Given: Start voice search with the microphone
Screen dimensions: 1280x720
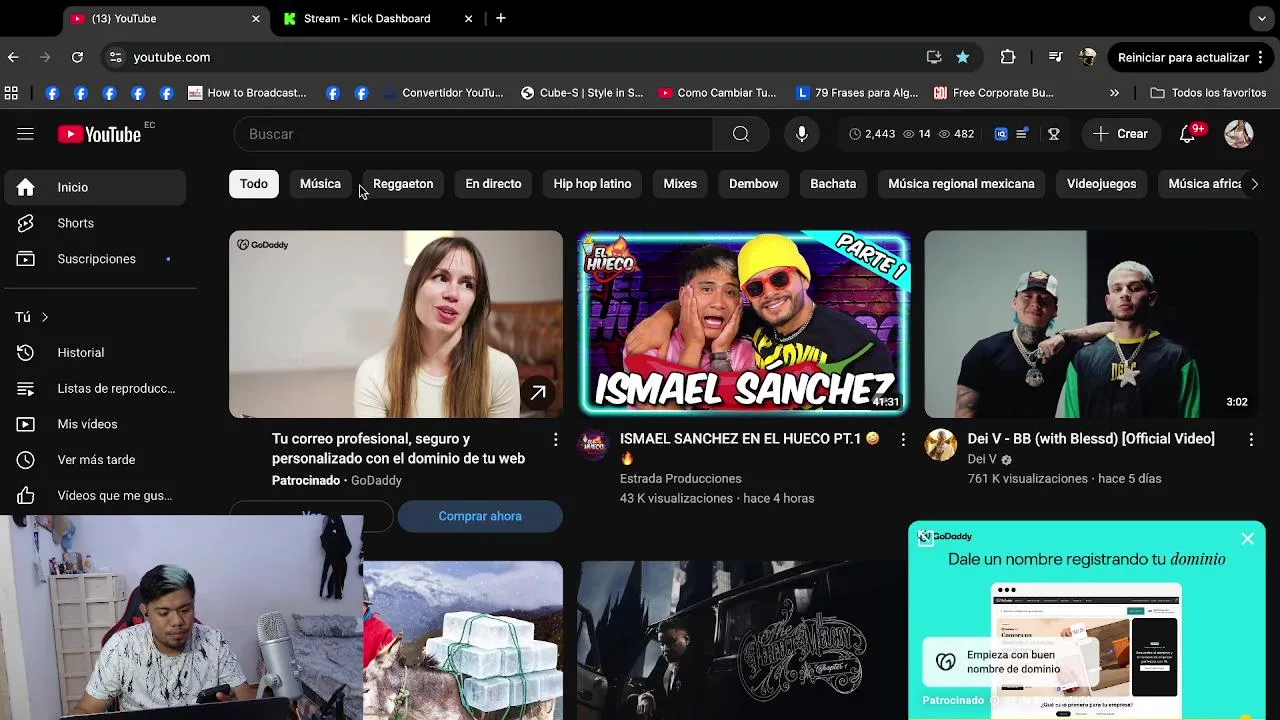Looking at the screenshot, I should (802, 134).
